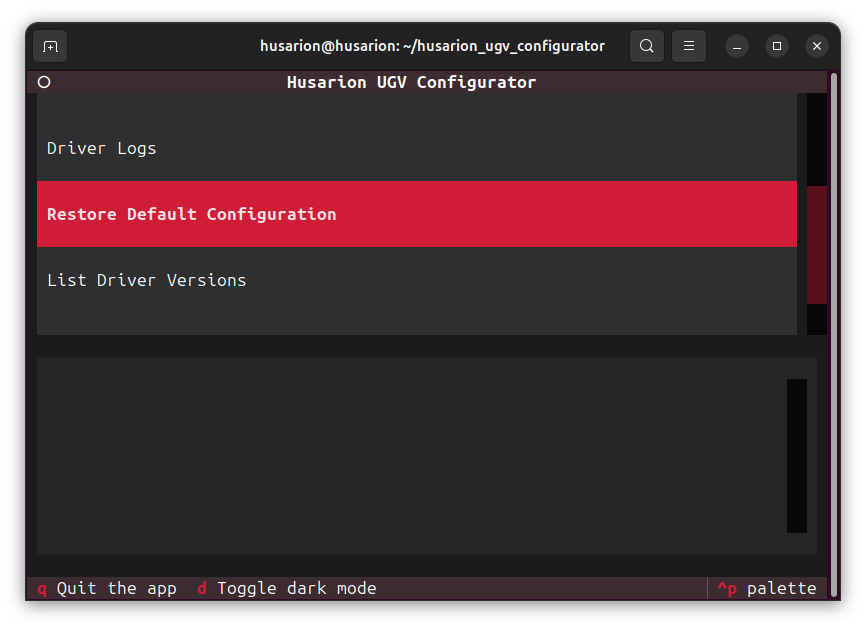Click the terminal window's right-edge scrollbar

[834, 330]
